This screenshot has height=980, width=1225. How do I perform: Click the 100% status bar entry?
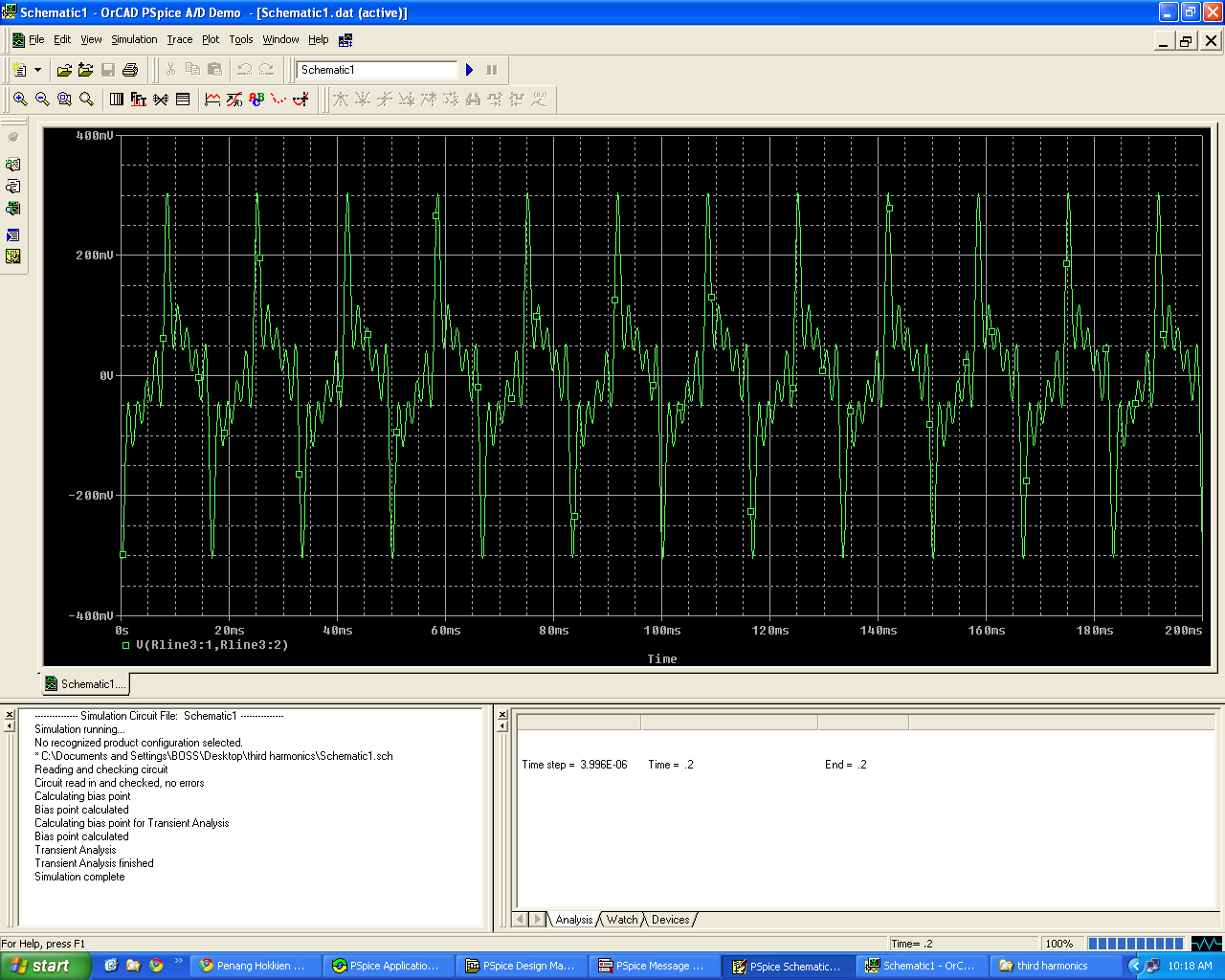[1058, 944]
